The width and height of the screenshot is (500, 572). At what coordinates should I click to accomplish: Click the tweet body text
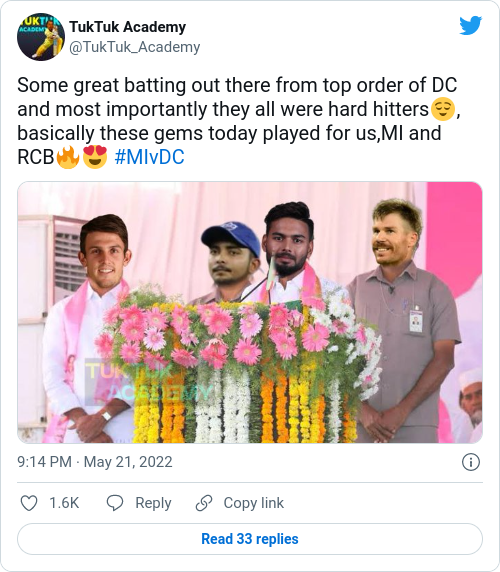[x=239, y=121]
